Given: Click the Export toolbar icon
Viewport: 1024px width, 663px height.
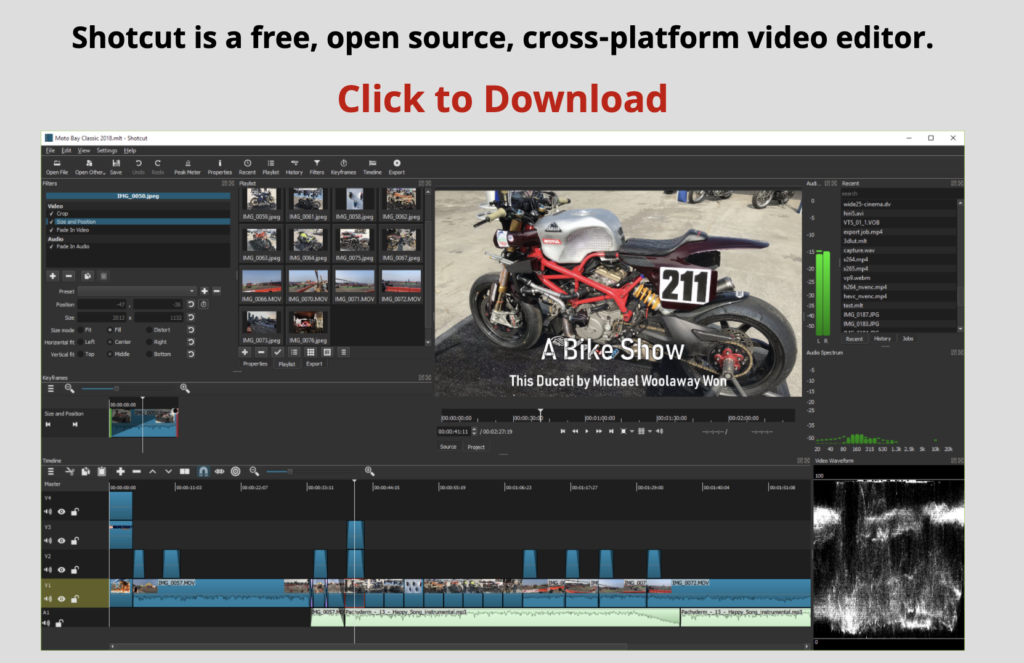Looking at the screenshot, I should click(x=396, y=167).
